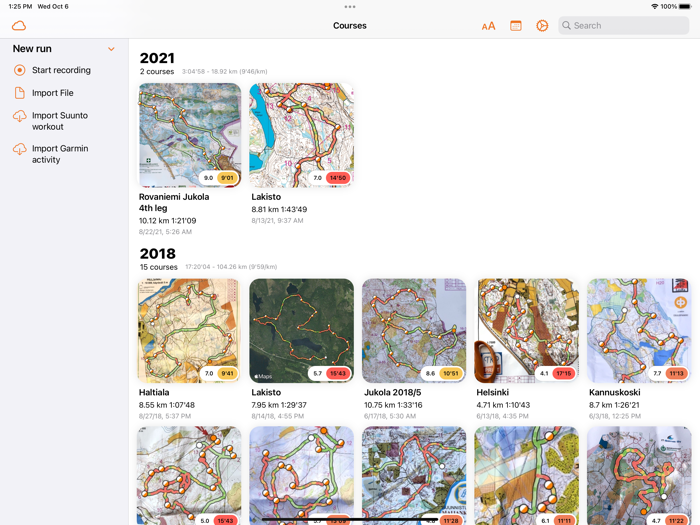Tap the cloud sync icon

coord(19,26)
